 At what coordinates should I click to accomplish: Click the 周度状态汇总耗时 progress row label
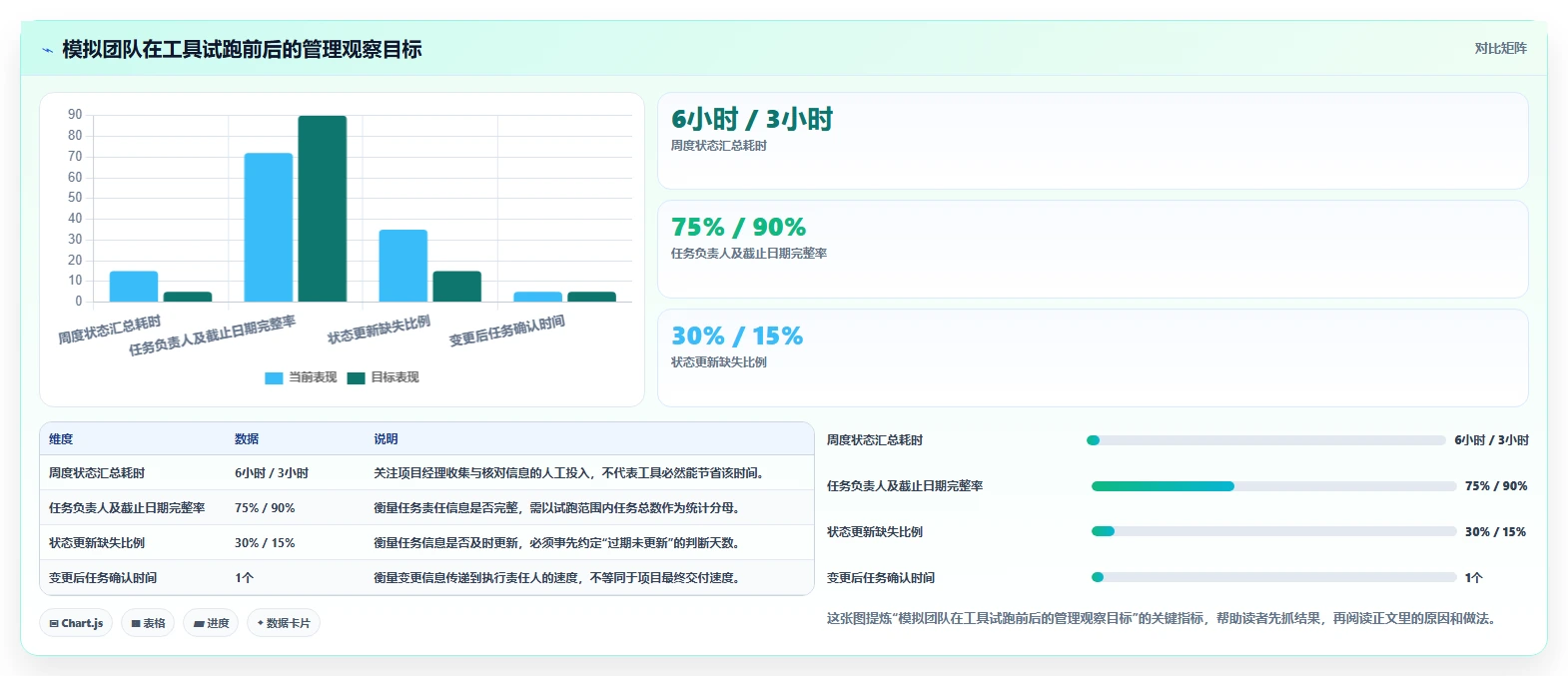(x=875, y=440)
